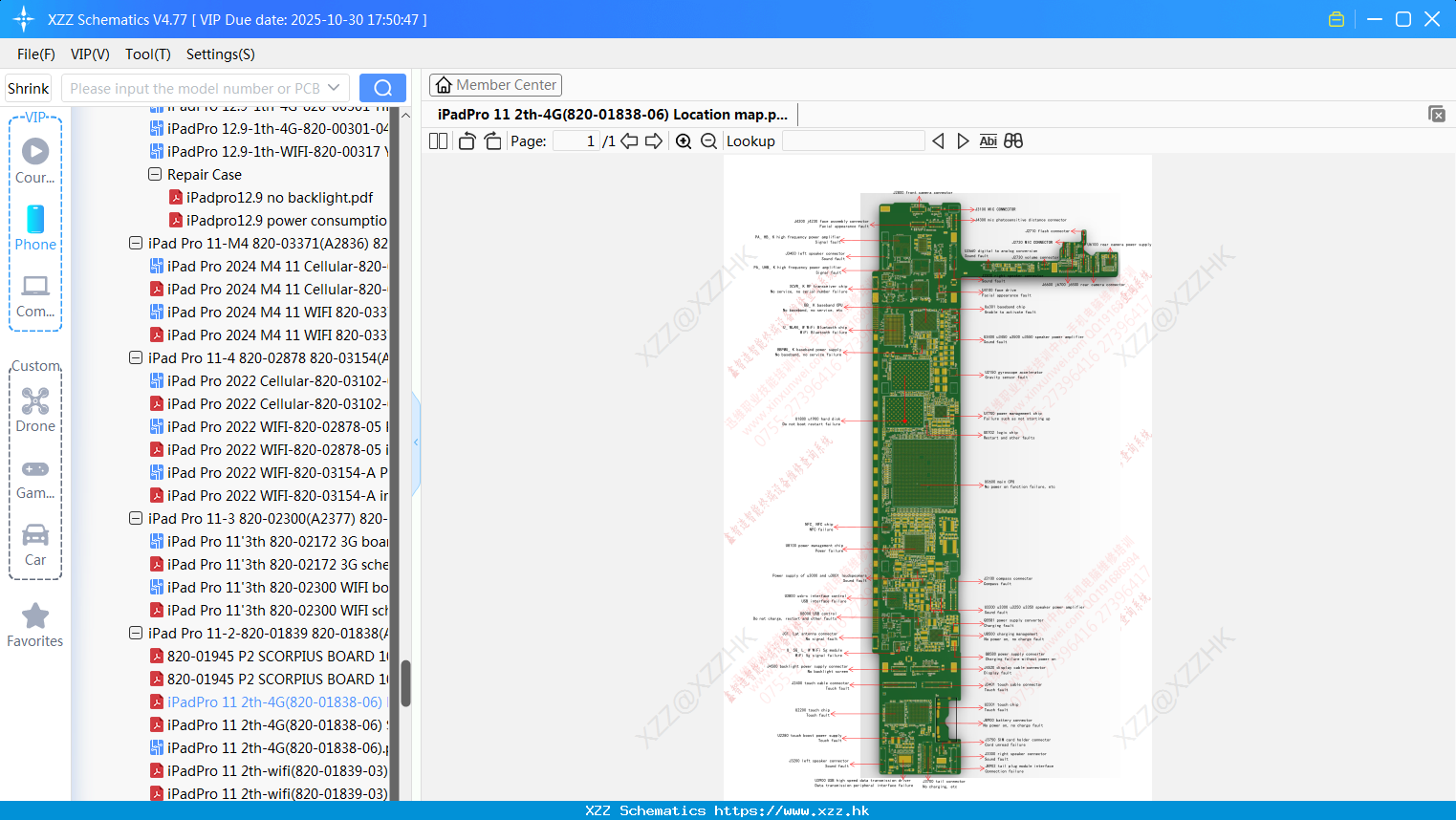
Task: Go to next page arrow
Action: click(x=654, y=141)
